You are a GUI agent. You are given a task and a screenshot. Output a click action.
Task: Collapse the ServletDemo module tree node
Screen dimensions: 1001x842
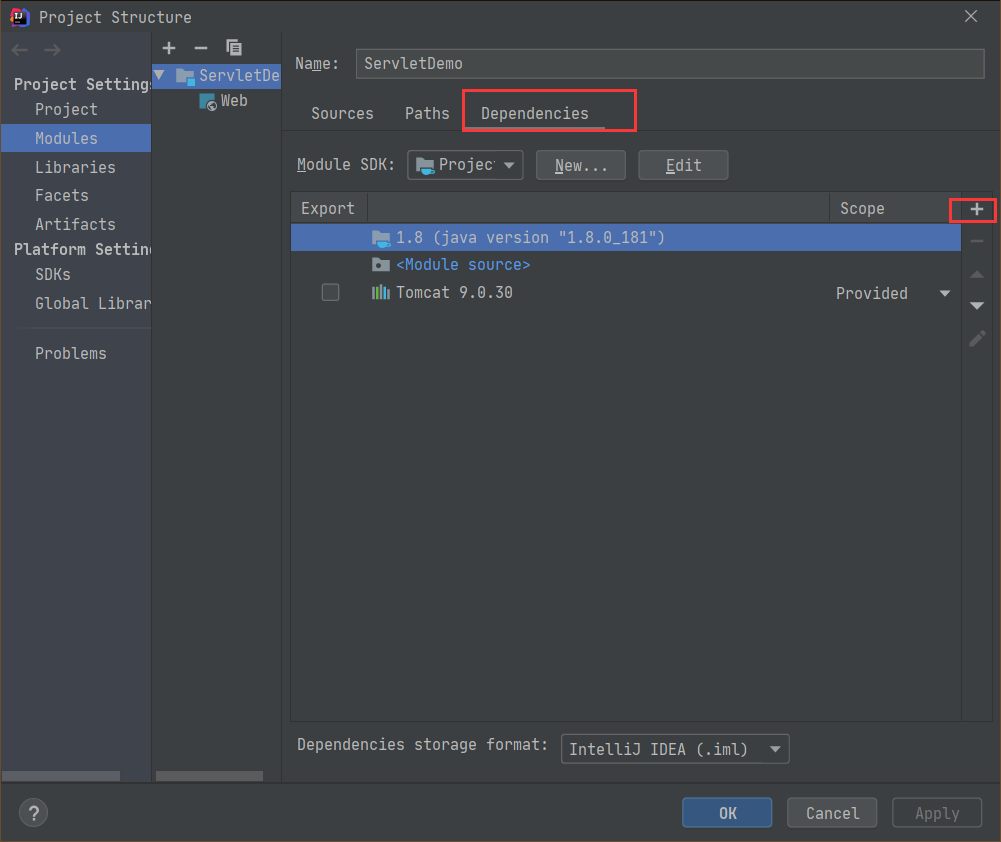click(x=160, y=75)
